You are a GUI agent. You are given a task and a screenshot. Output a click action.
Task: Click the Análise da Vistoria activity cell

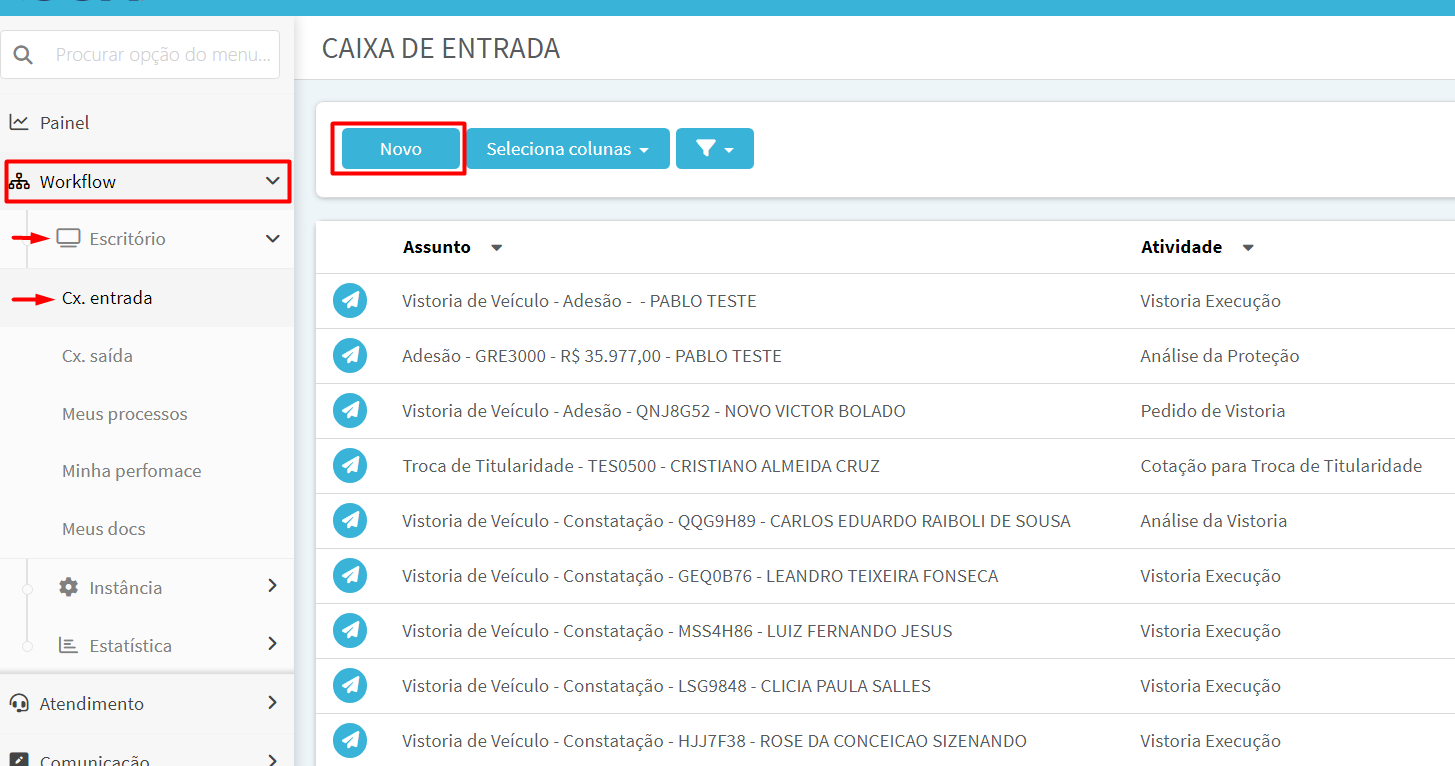click(1214, 521)
